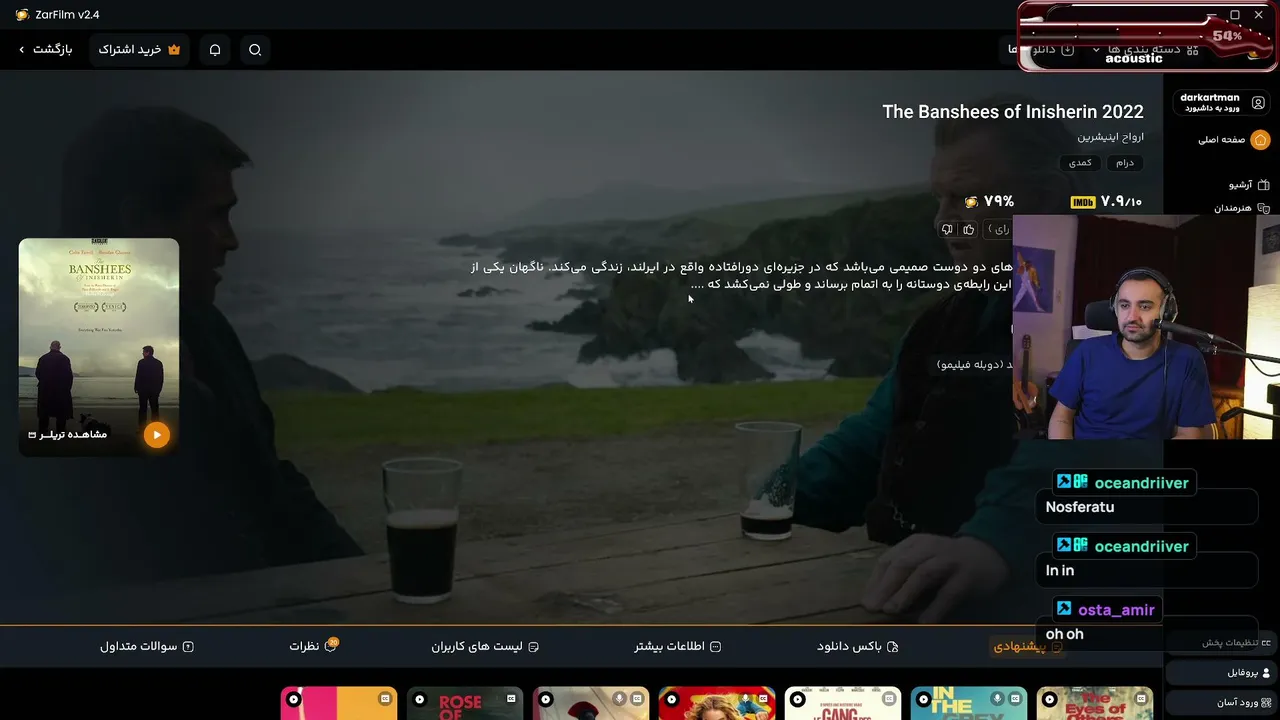Click the Persian title ارواح اینیشرین
1280x720 pixels.
1110,137
